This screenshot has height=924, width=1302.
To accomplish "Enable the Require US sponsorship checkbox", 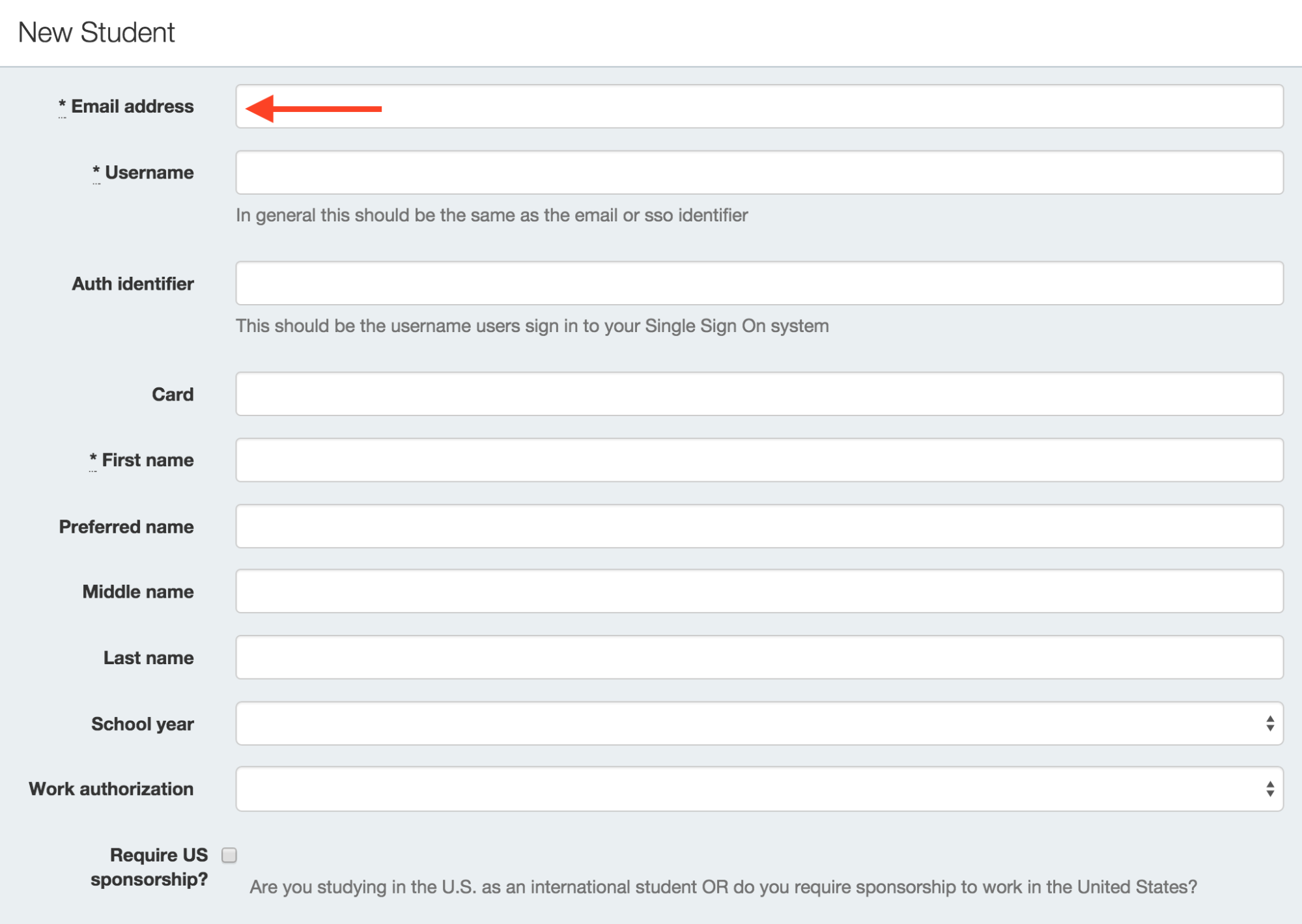I will pyautogui.click(x=229, y=856).
